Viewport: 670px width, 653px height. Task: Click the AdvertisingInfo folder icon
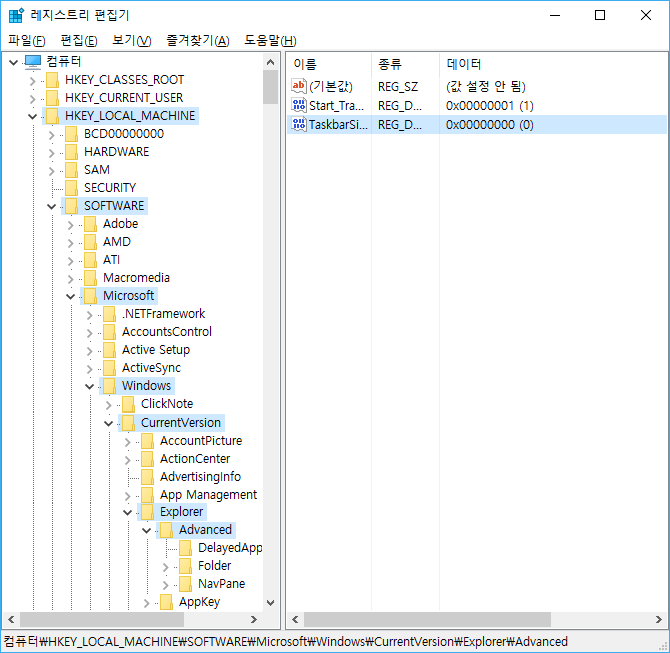pos(147,477)
